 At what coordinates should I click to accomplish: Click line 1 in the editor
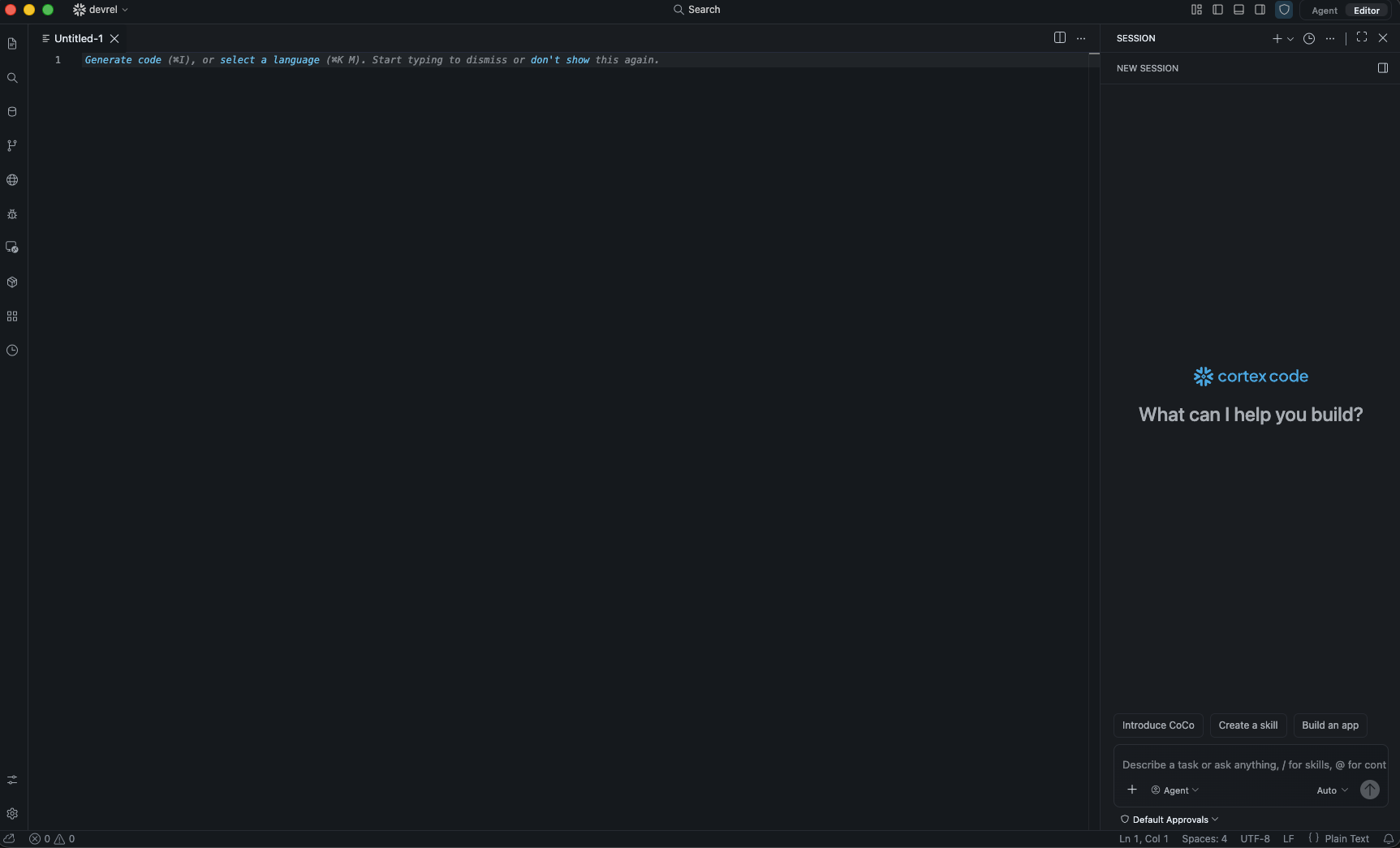click(584, 60)
